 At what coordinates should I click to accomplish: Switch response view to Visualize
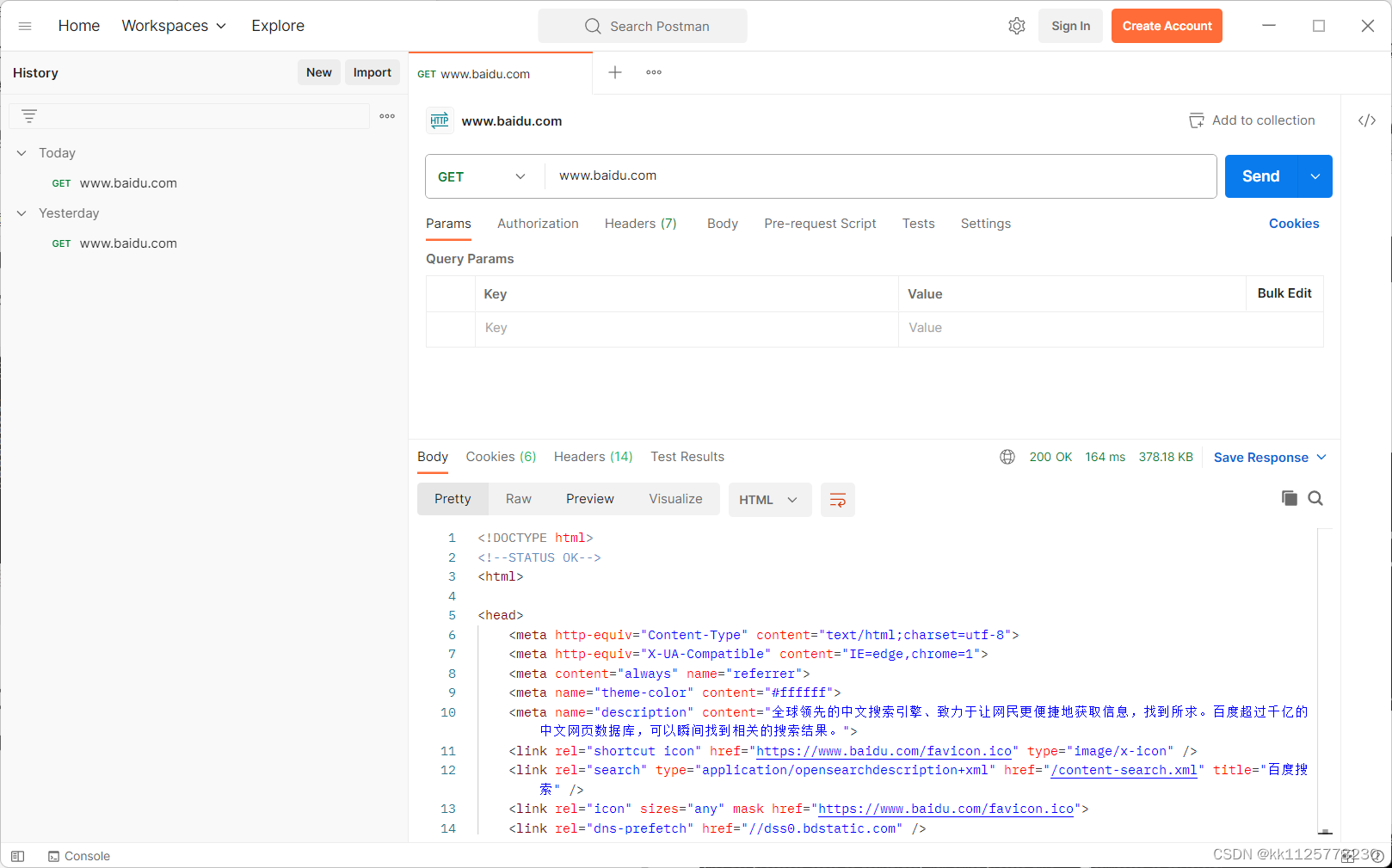[675, 499]
